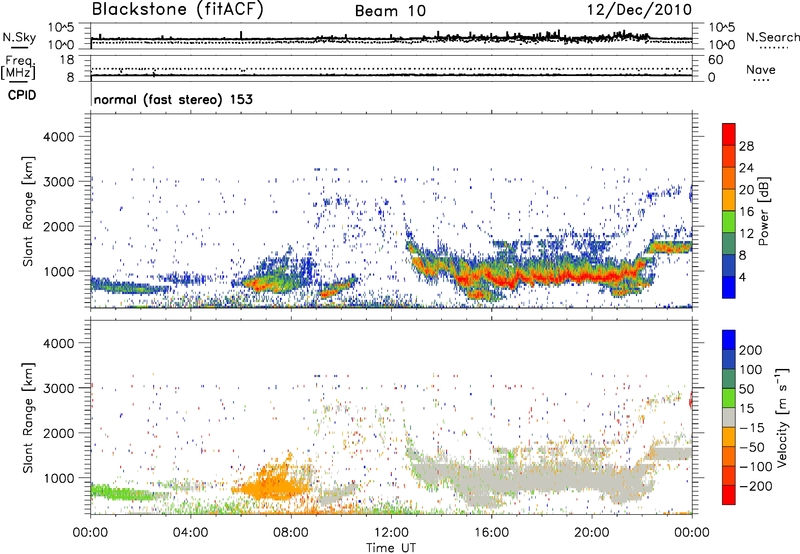Click the '28' tick on the power colorbar
Screen dimensions: 800x554
746,146
